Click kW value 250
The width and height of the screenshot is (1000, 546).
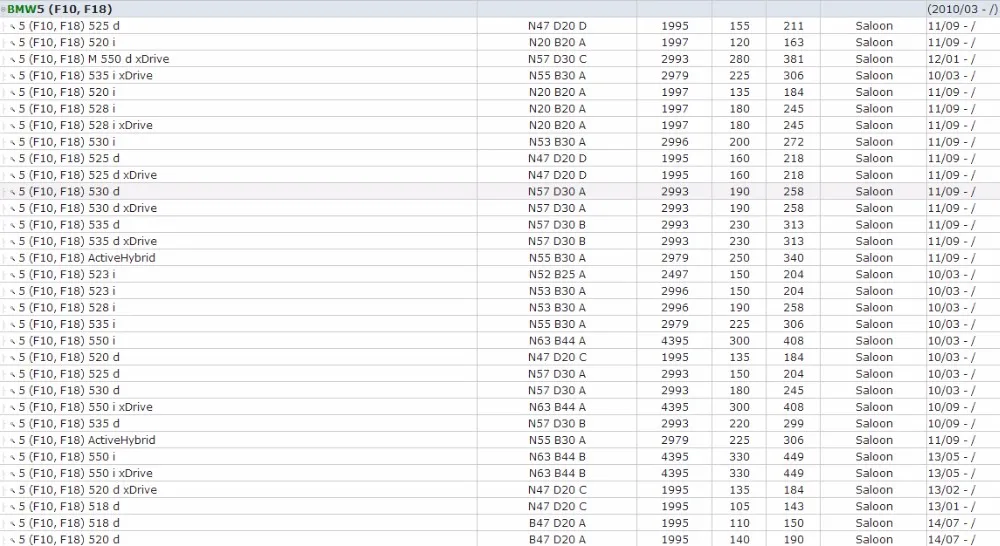click(x=740, y=258)
